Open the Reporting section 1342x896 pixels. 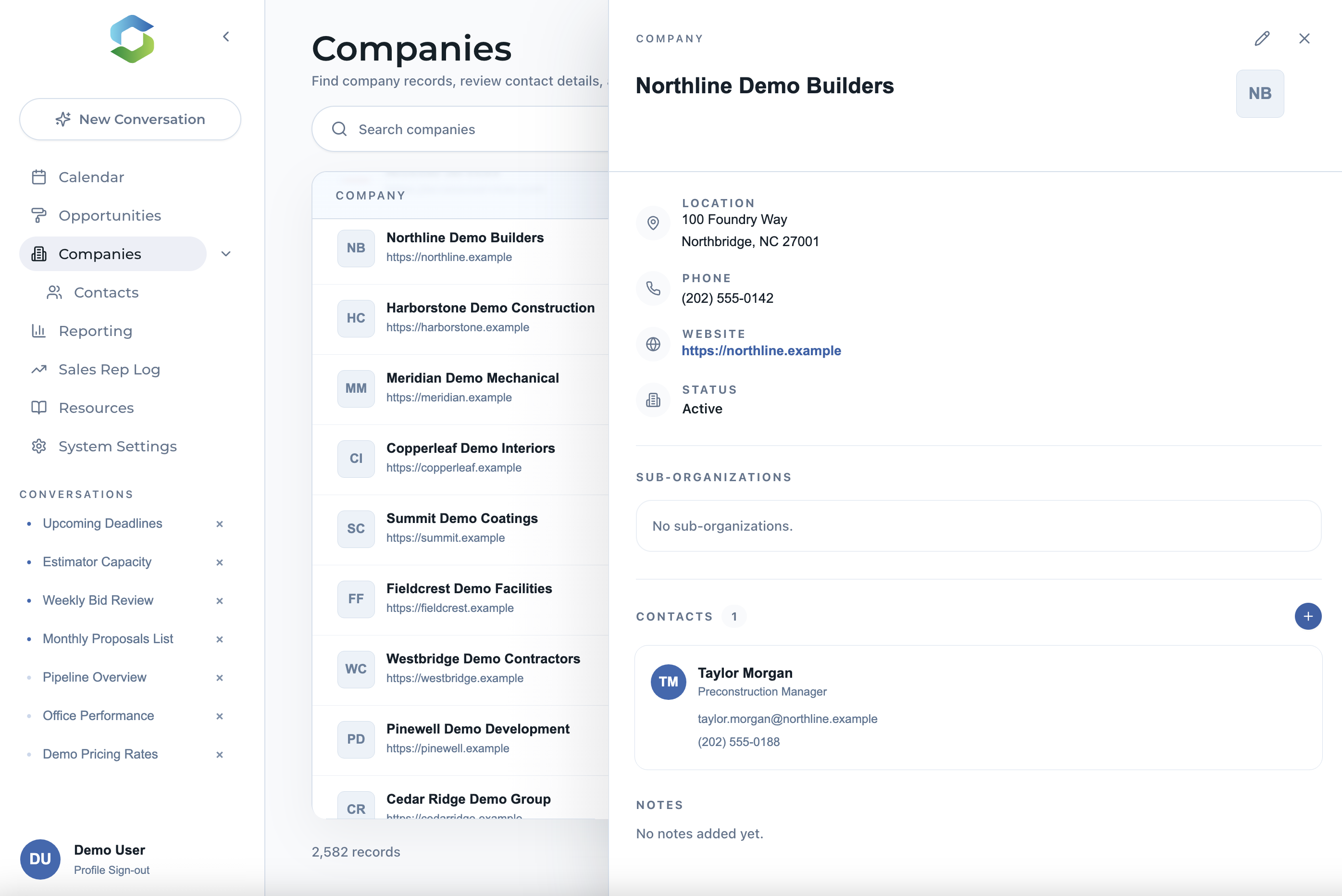point(95,331)
